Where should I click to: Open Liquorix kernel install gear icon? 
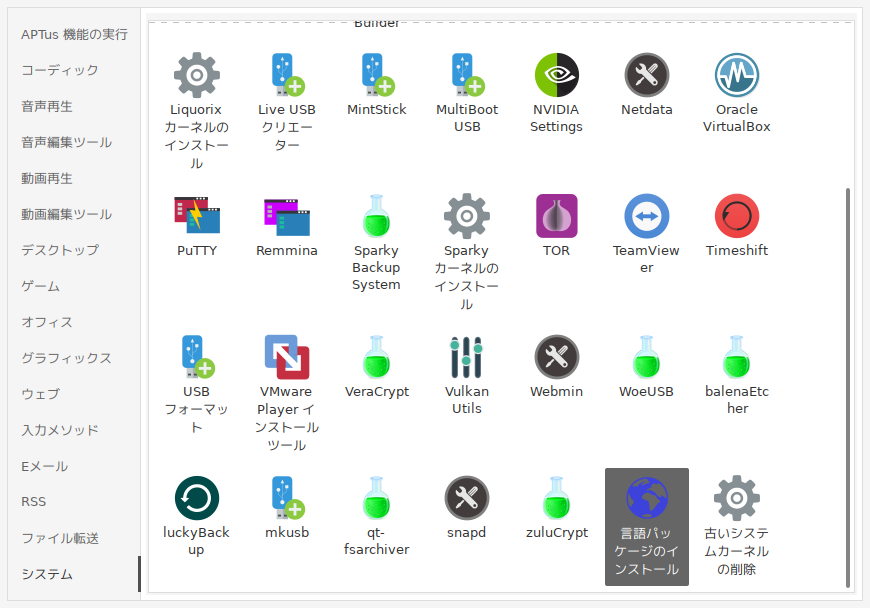[x=196, y=75]
